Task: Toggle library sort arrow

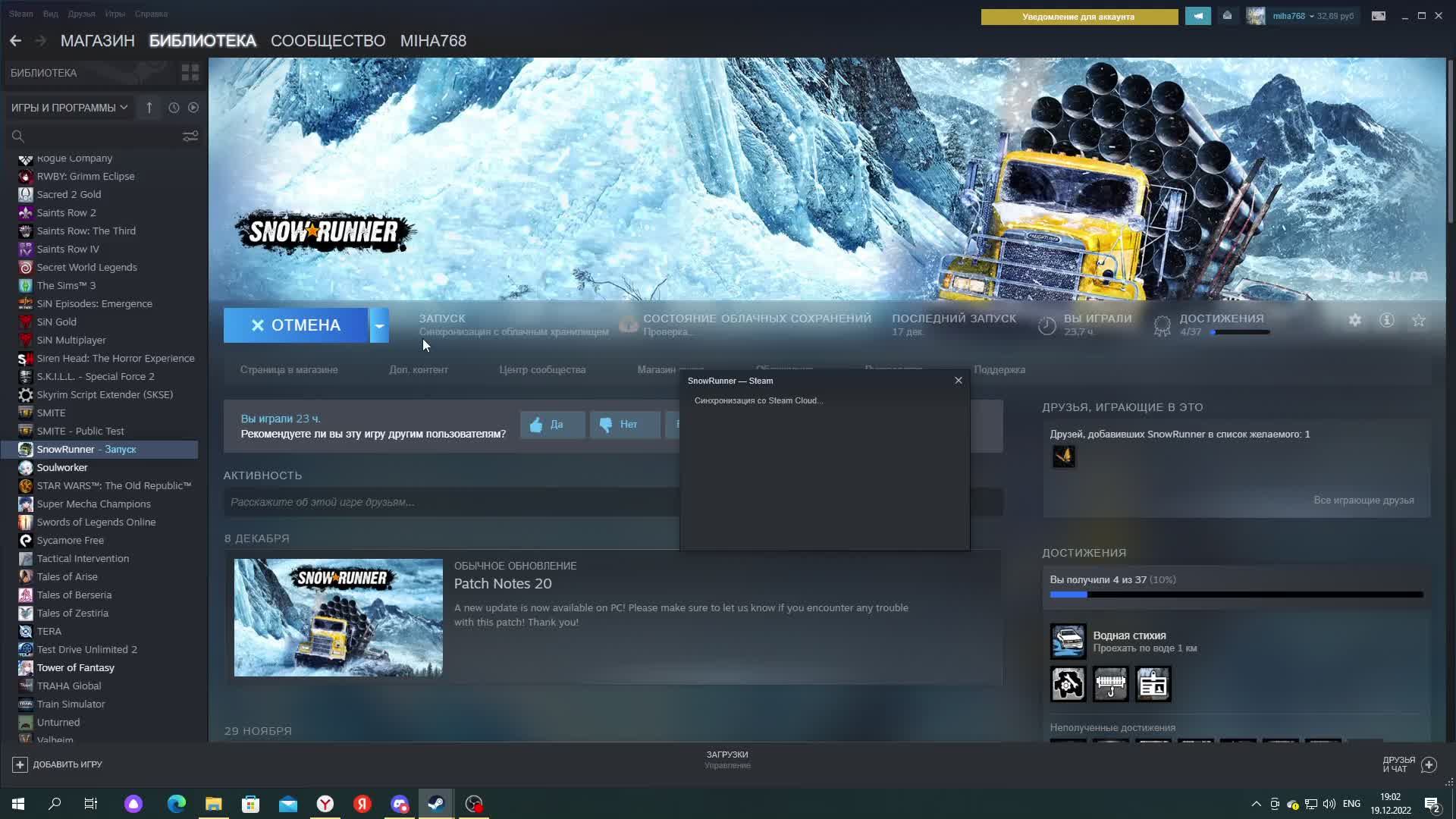Action: 149,108
